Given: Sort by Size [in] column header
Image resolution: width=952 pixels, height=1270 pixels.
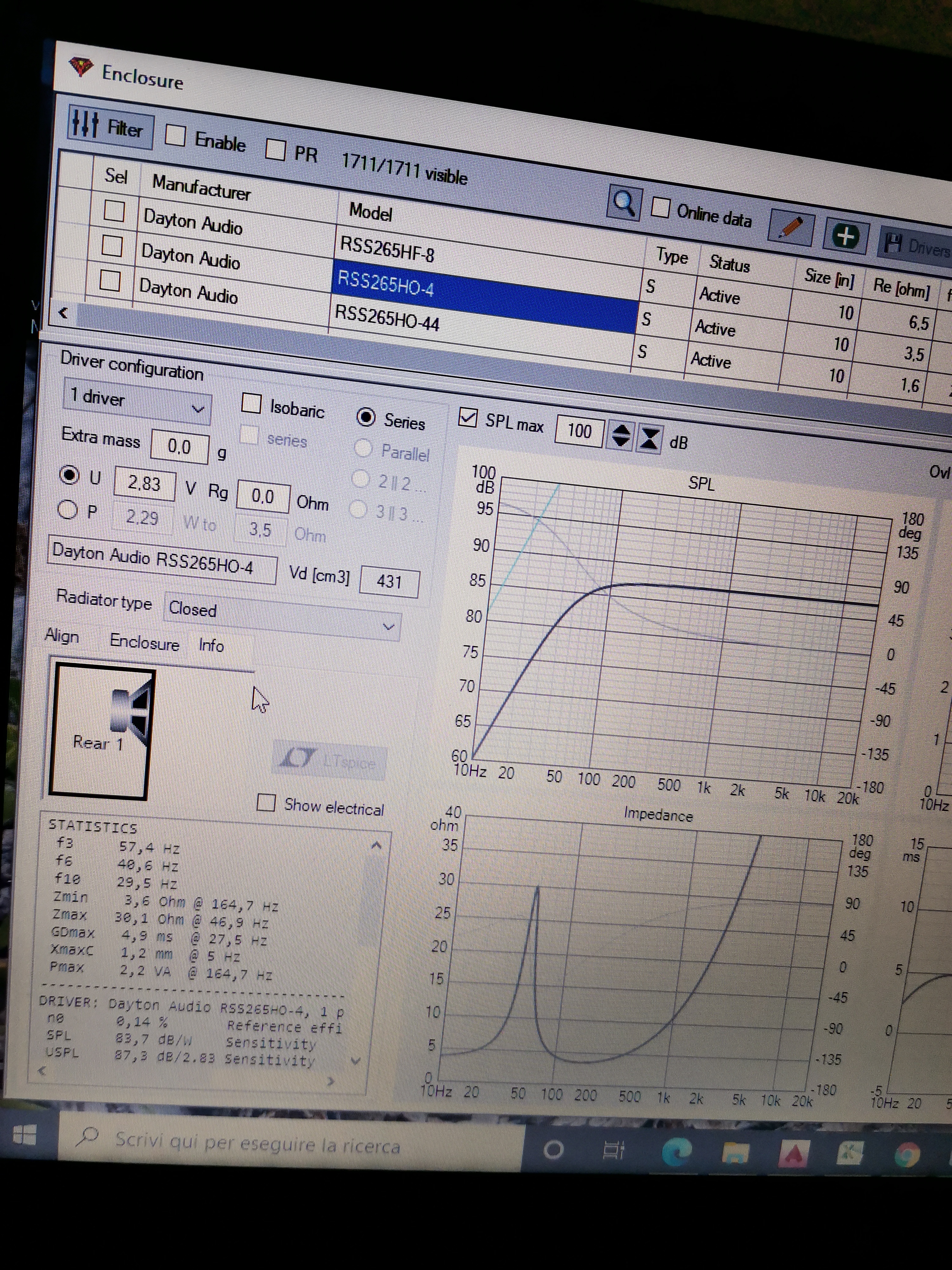Looking at the screenshot, I should [x=829, y=278].
